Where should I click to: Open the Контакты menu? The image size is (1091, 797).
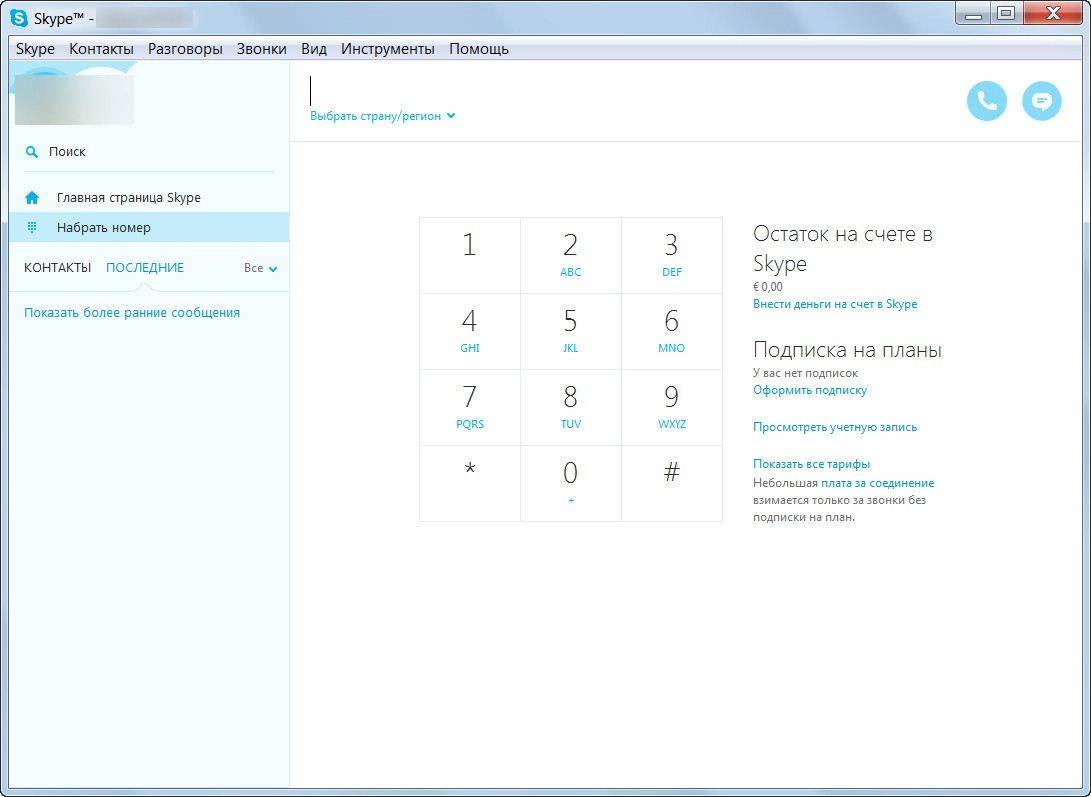(x=102, y=49)
